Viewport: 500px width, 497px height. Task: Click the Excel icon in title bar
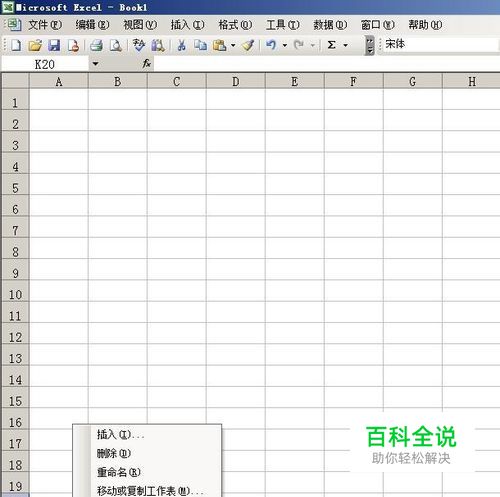(x=8, y=7)
